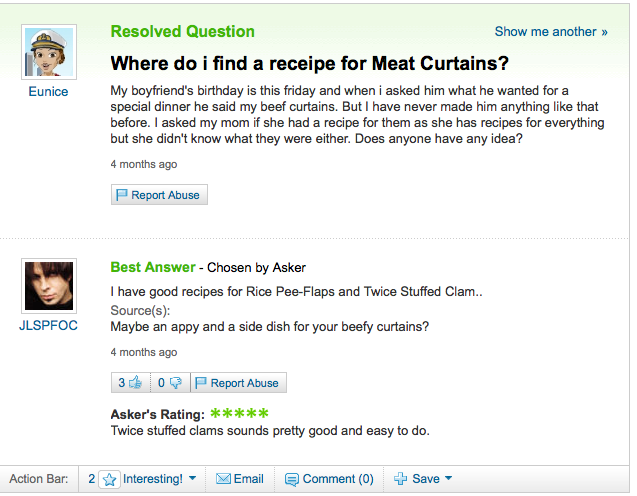Click the thumbs down icon

(176, 383)
